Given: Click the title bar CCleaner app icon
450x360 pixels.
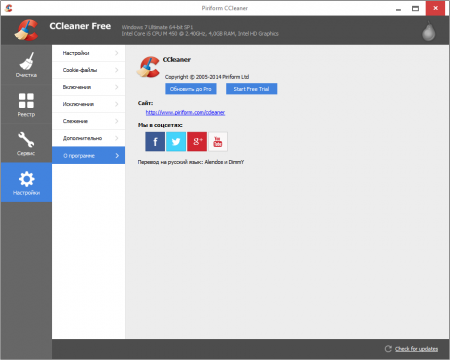Looking at the screenshot, I should pos(9,8).
